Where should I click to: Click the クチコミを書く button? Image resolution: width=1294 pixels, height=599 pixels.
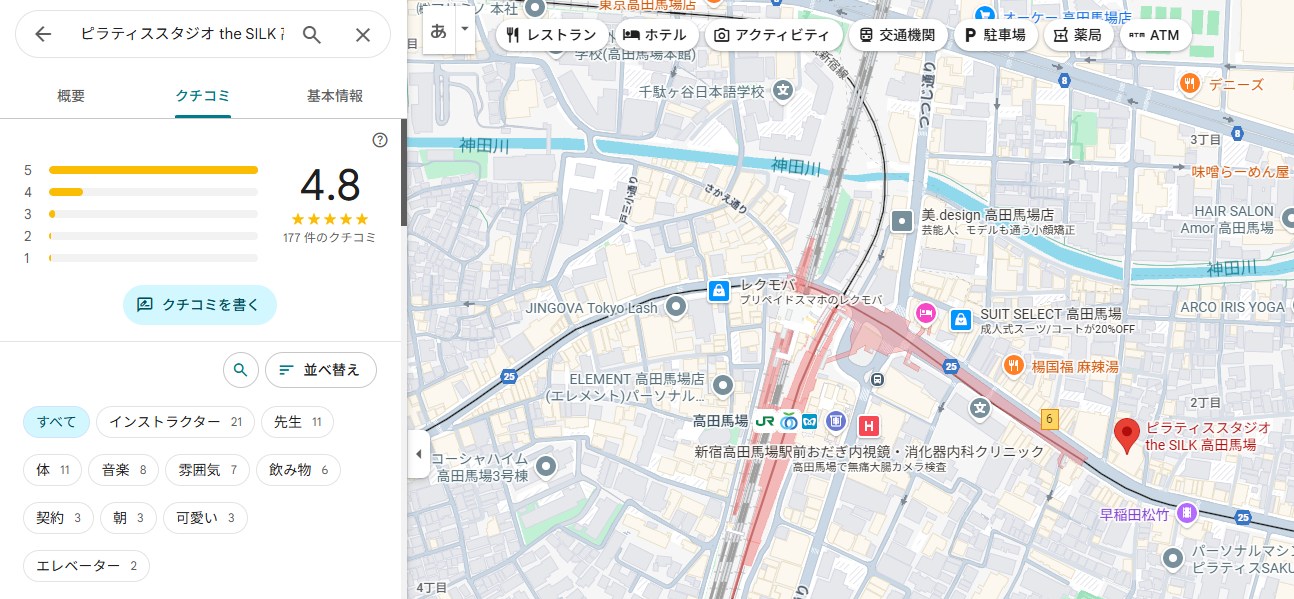point(199,305)
